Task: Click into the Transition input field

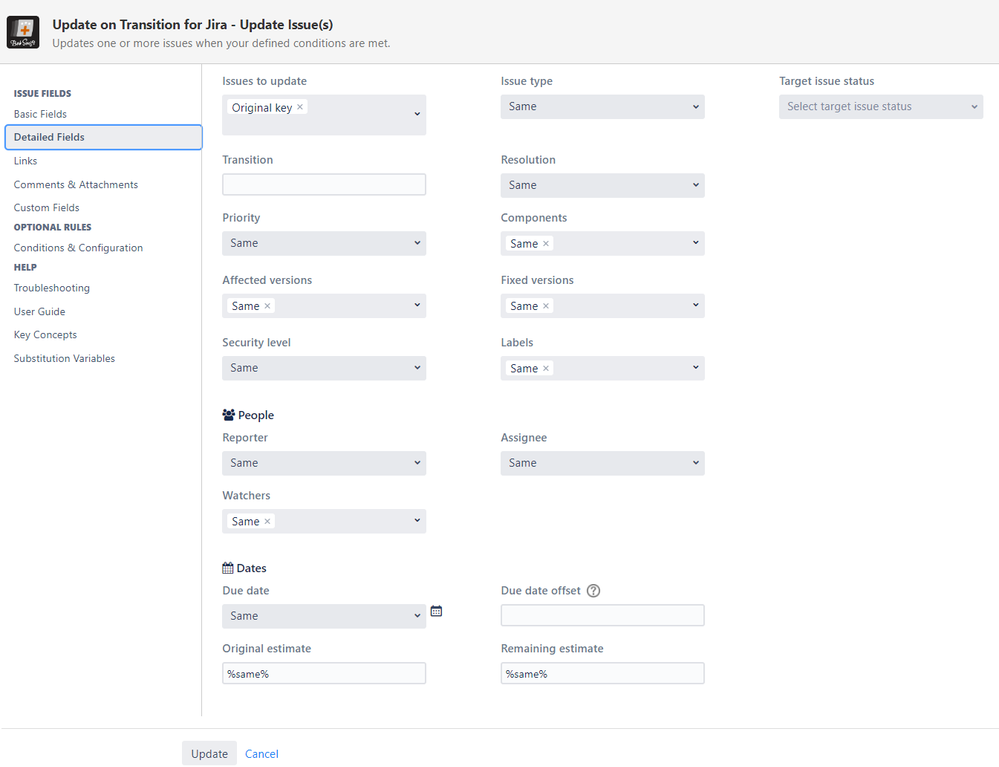Action: 324,185
